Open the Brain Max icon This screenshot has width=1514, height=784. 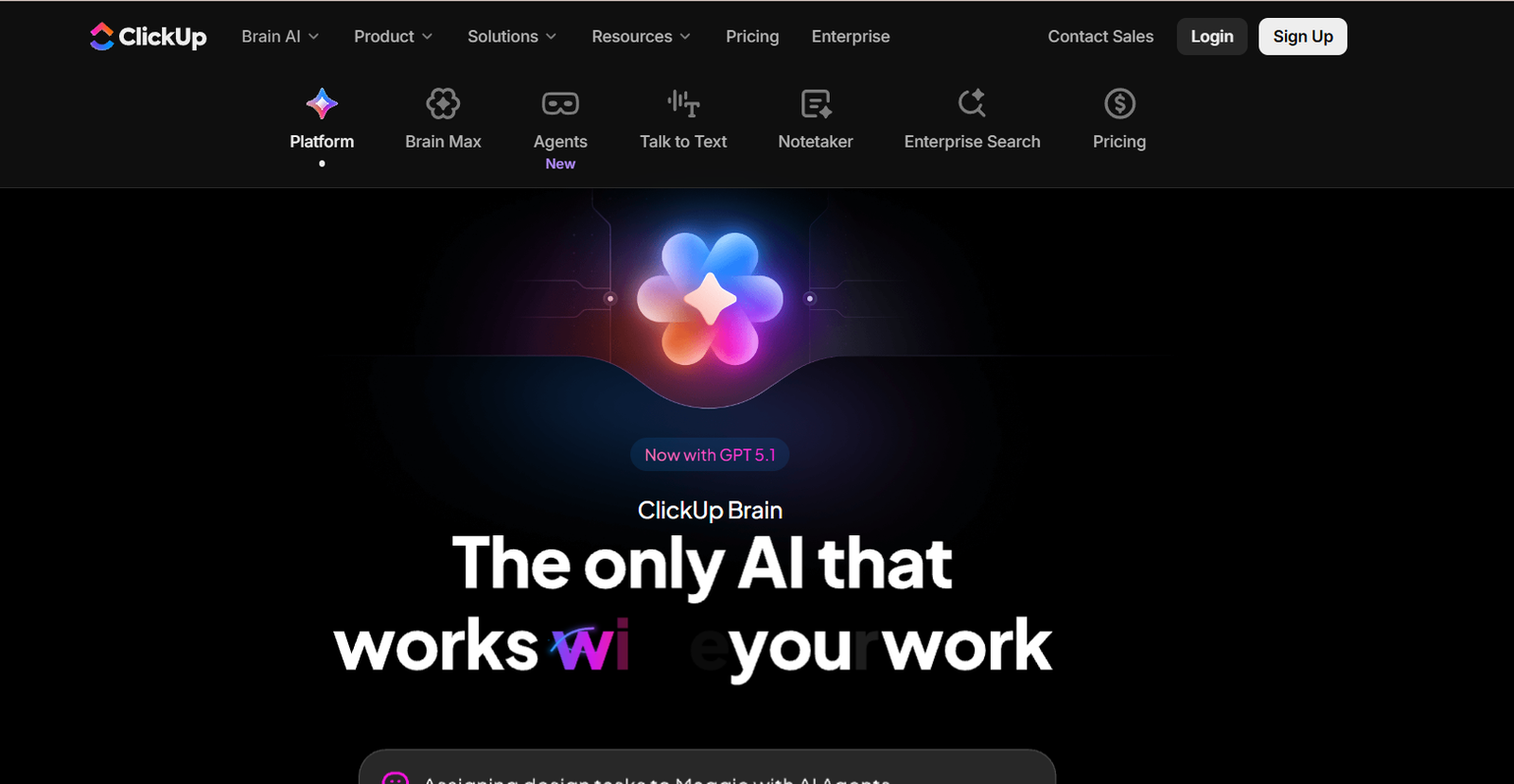click(x=443, y=103)
